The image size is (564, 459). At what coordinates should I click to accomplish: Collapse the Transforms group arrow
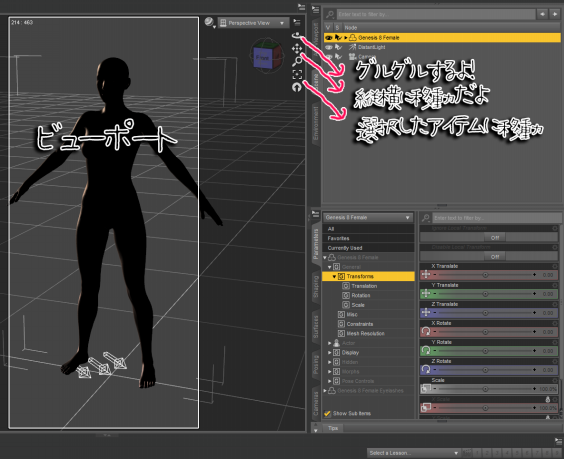[334, 276]
